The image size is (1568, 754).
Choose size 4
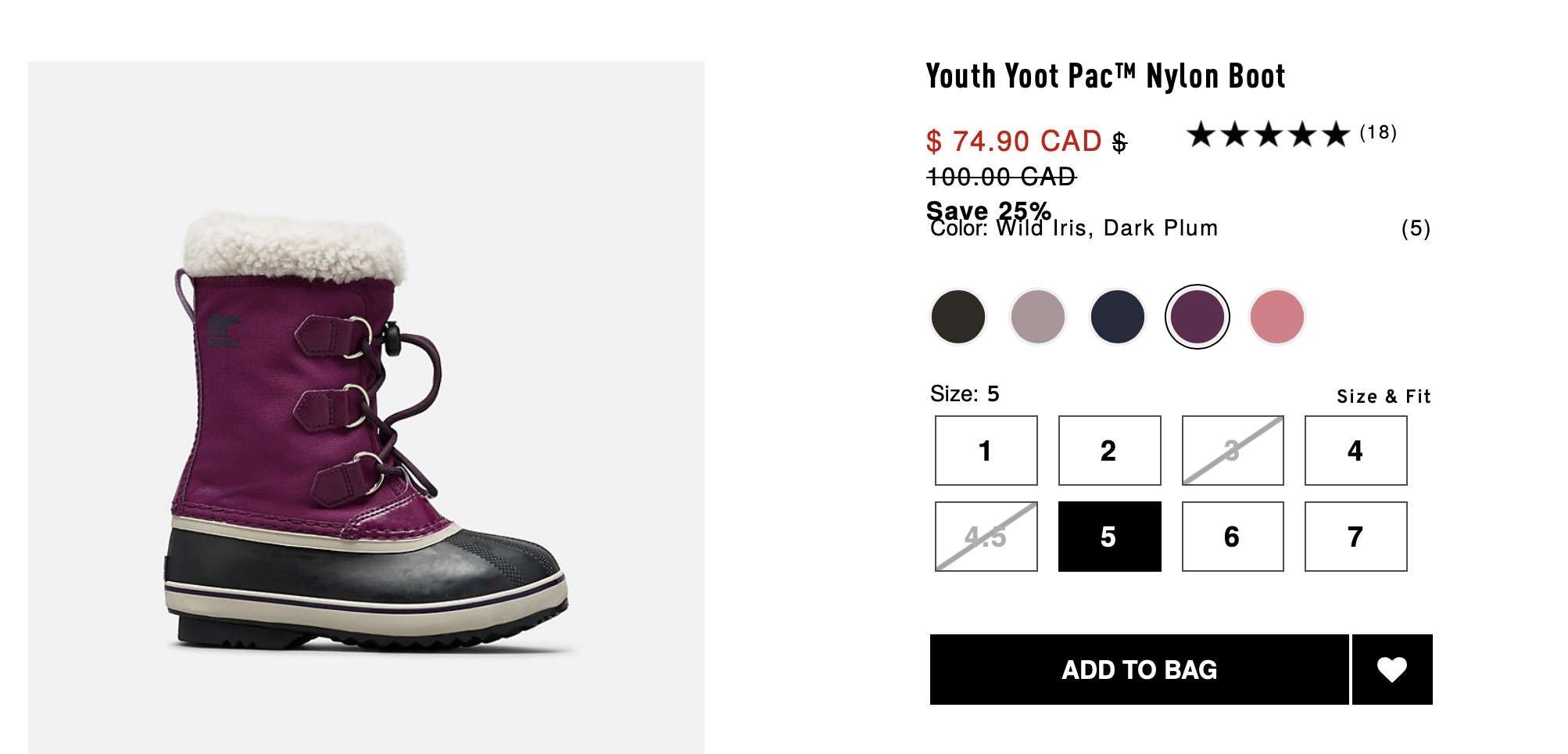[x=1355, y=451]
